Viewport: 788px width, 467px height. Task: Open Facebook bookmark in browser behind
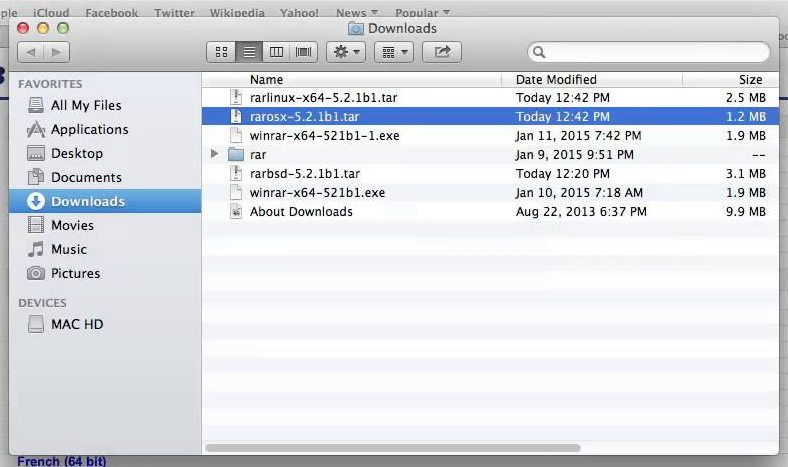pyautogui.click(x=112, y=13)
